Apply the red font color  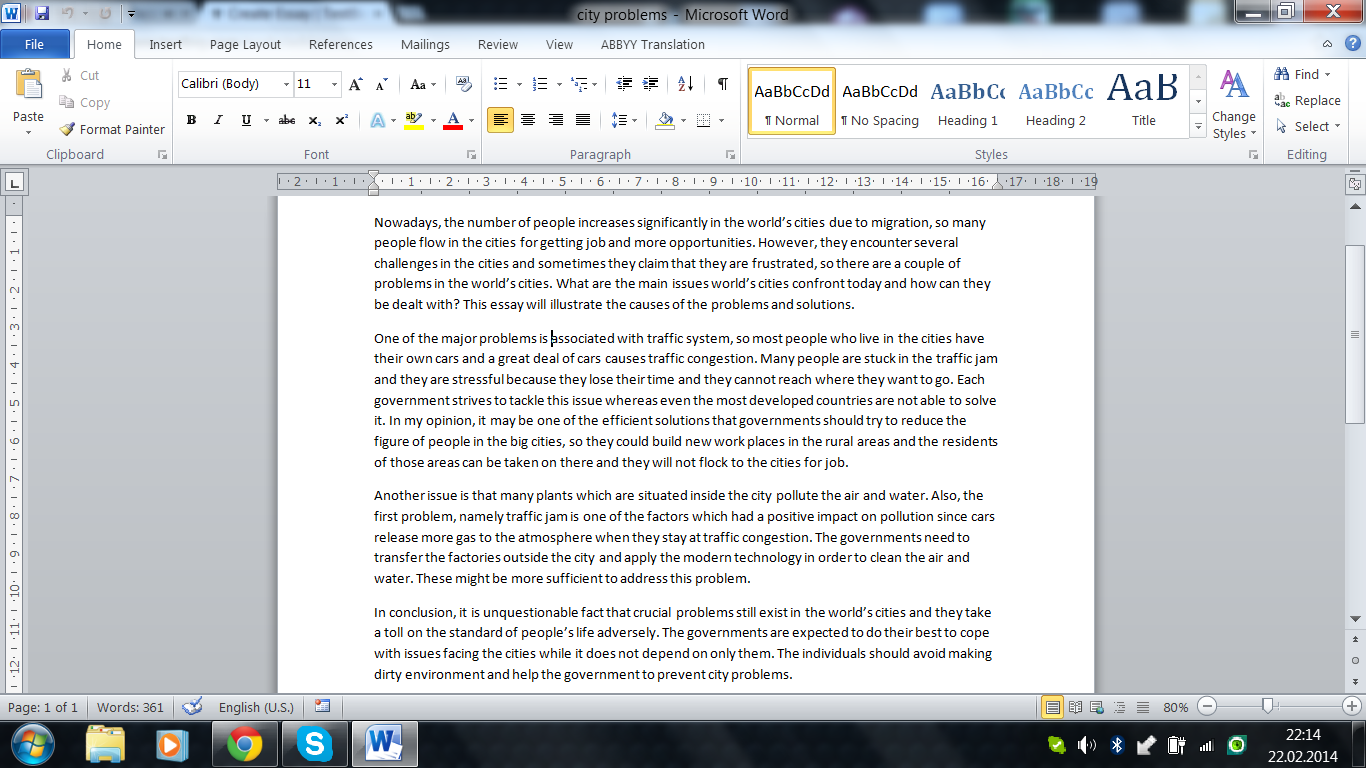452,120
